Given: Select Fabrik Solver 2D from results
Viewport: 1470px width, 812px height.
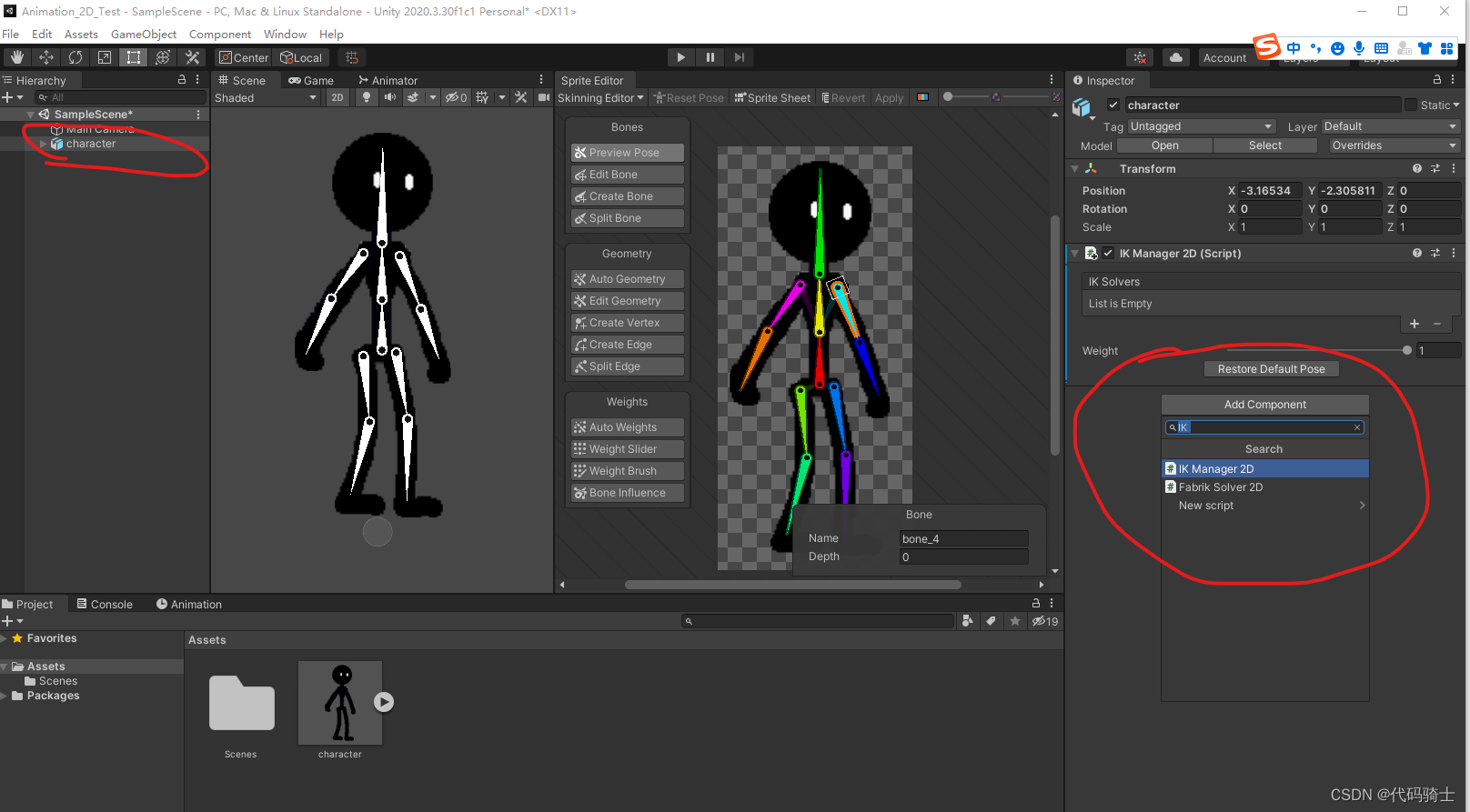Looking at the screenshot, I should (1264, 487).
